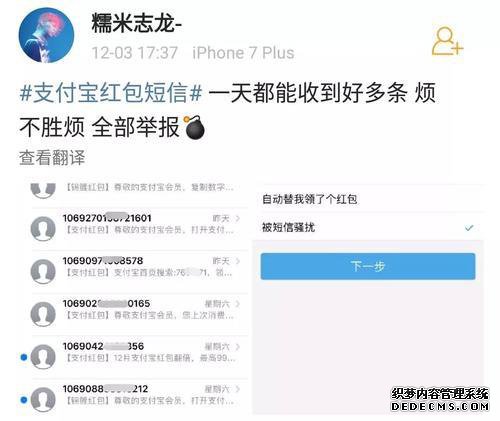Expand chevron on 106902...0165 message
This screenshot has height=421, width=500.
point(237,304)
